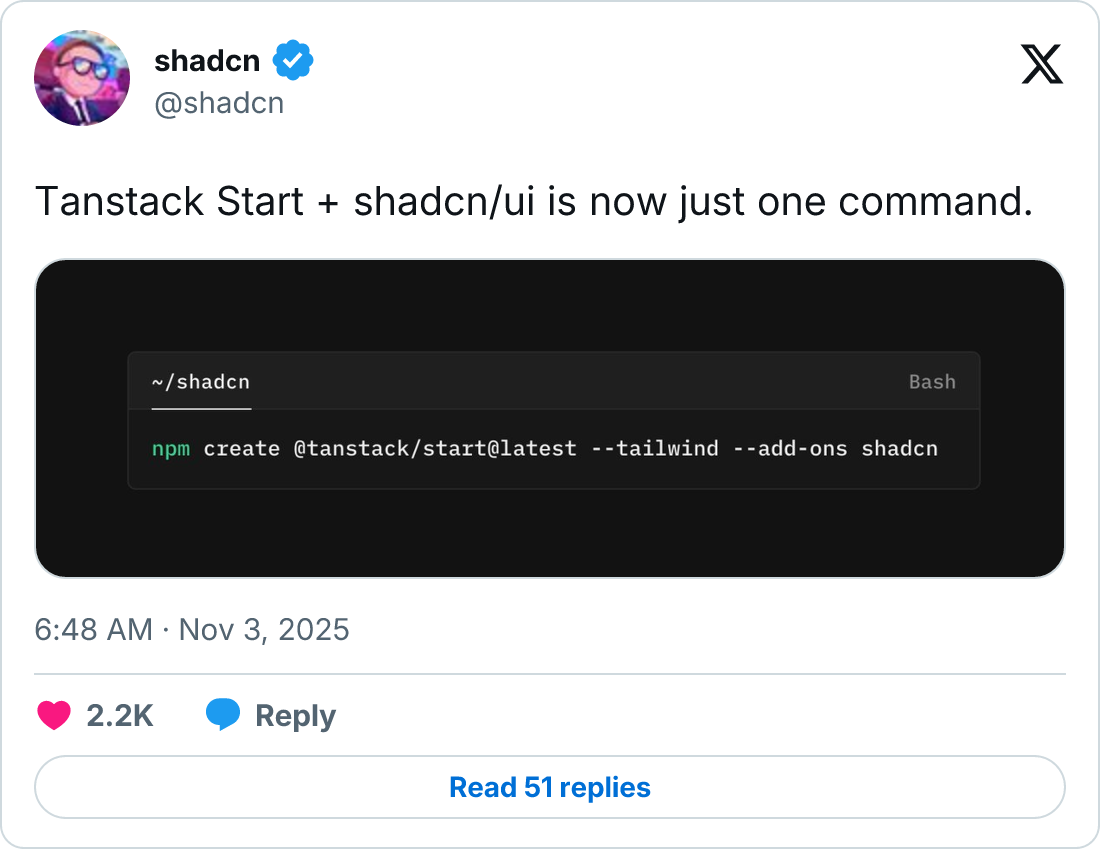
Task: Click the green npm keyword
Action: tap(170, 448)
